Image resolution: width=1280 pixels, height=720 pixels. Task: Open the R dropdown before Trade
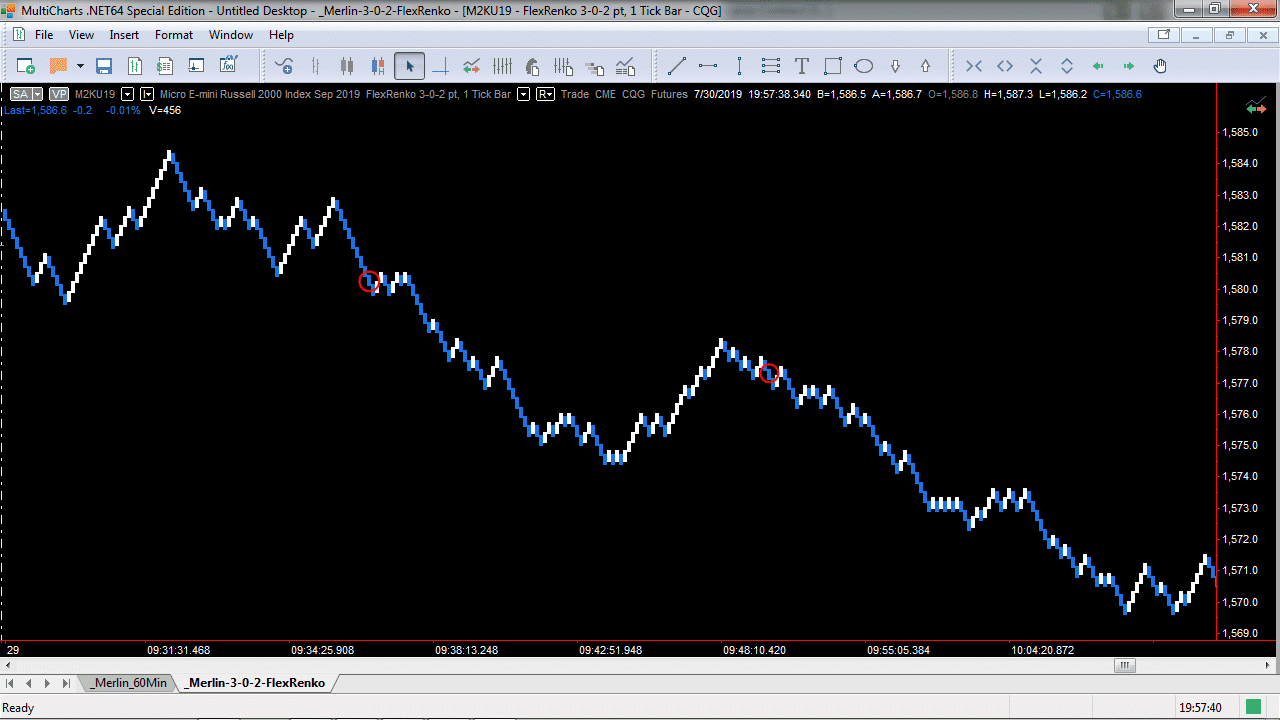point(546,94)
